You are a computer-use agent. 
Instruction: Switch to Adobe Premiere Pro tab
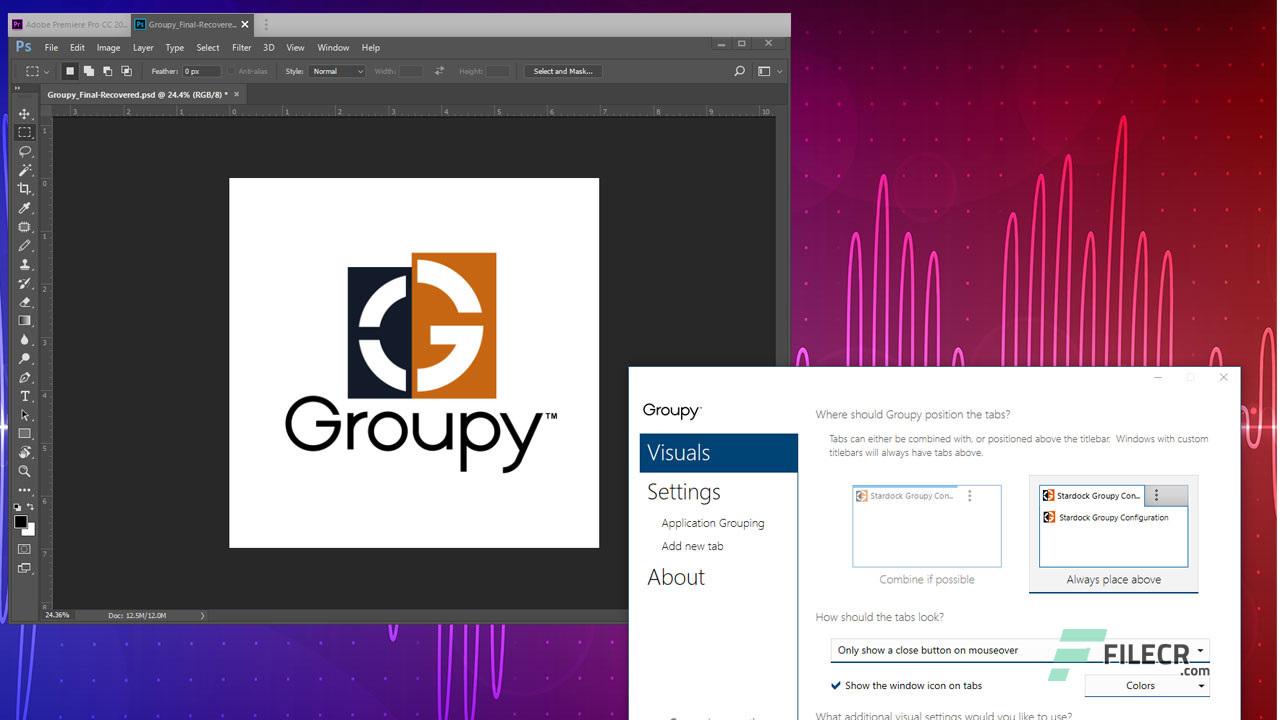pyautogui.click(x=70, y=24)
